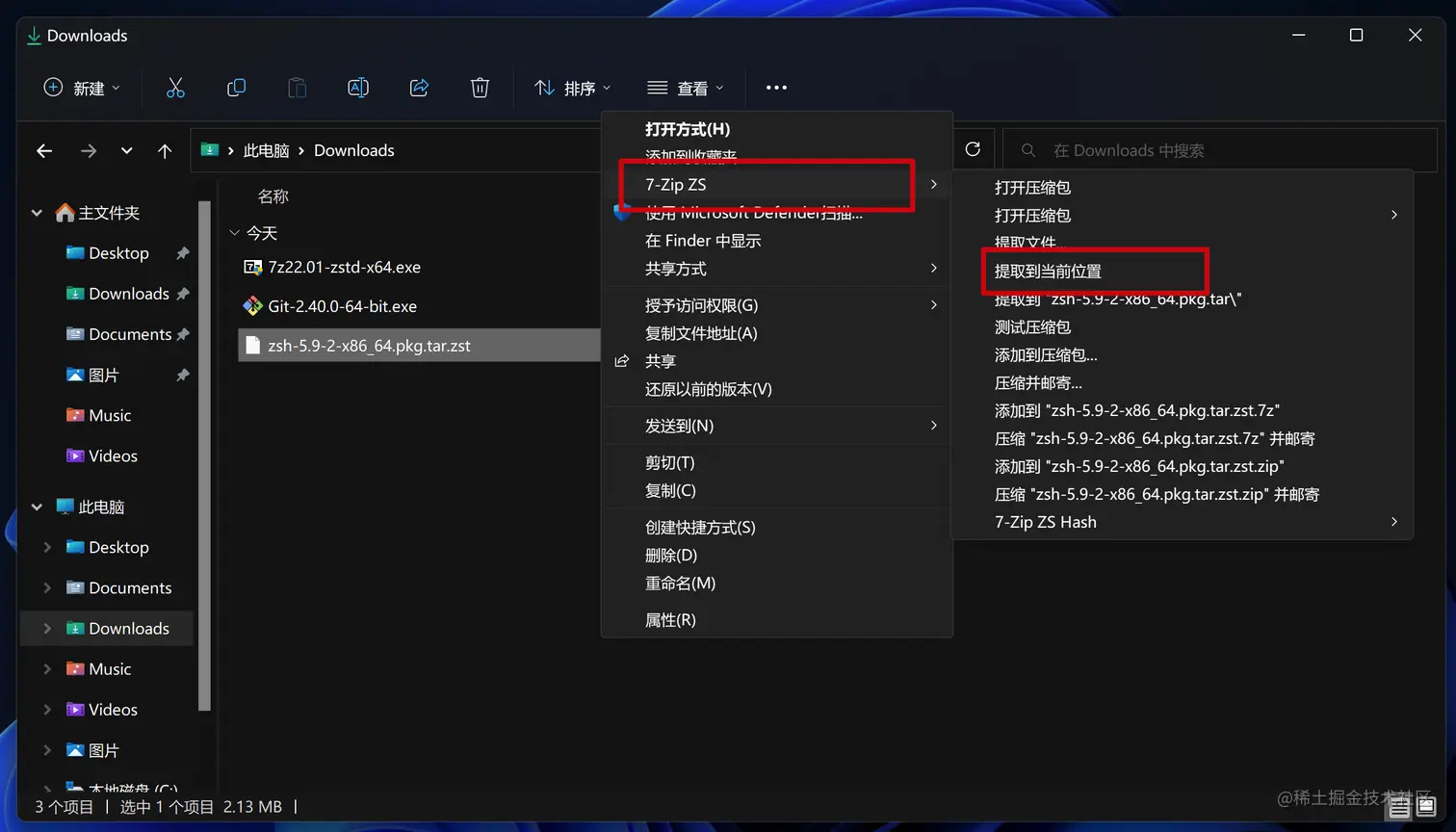Collapse the 今天 file group

(x=234, y=233)
